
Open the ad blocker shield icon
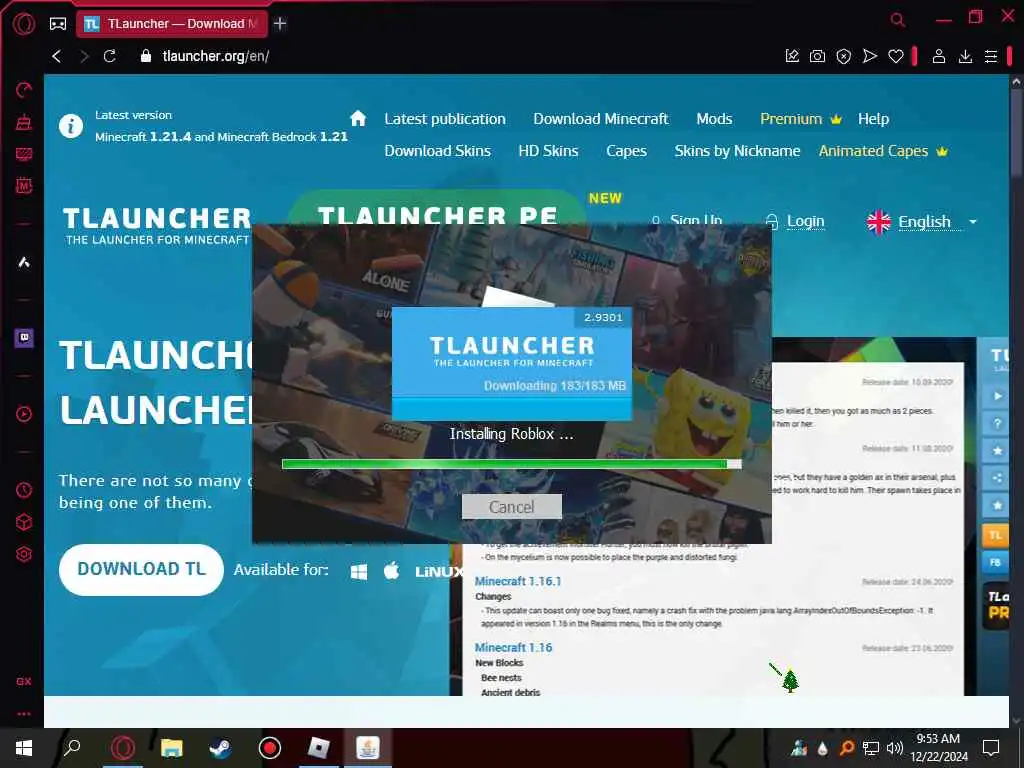click(843, 56)
